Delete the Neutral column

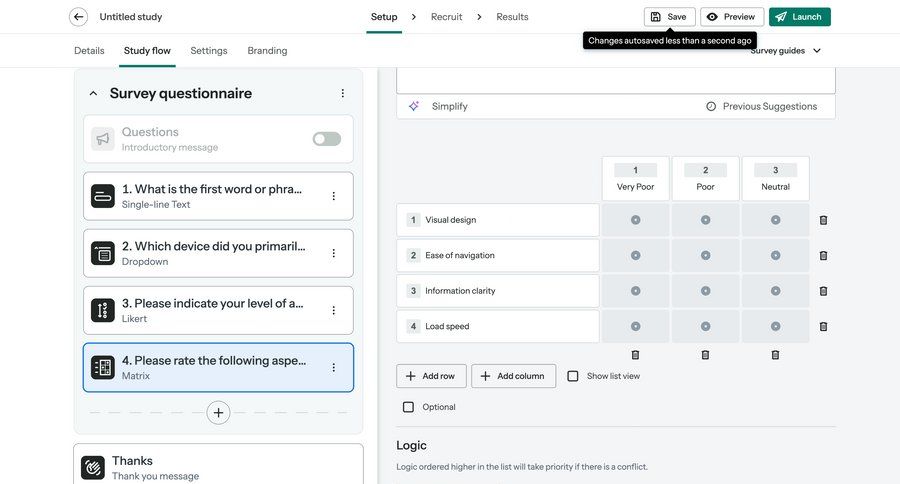point(775,355)
